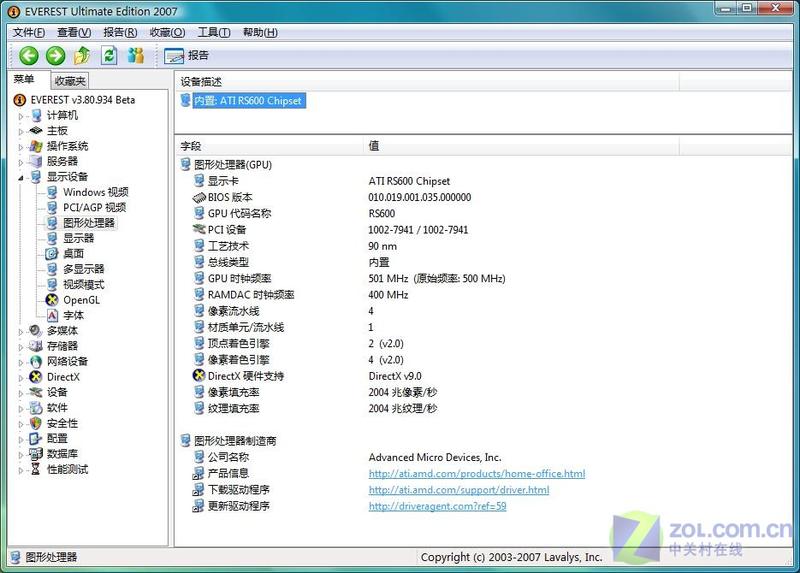Click the 数据库 database icon
The image size is (800, 573).
click(36, 454)
